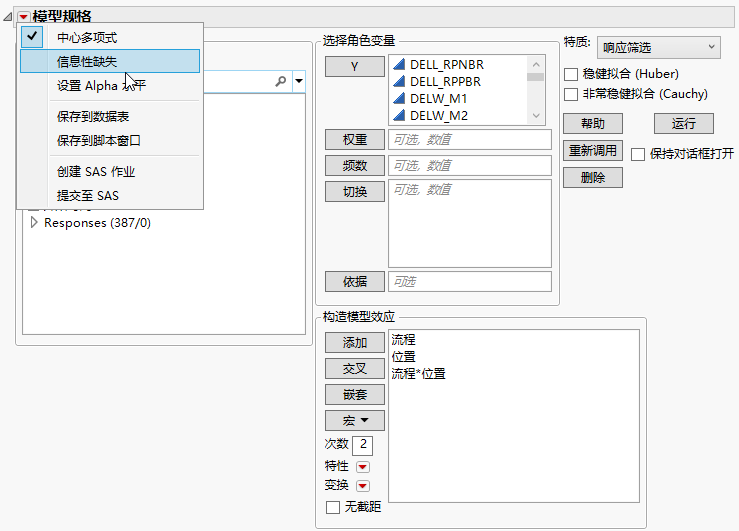The height and width of the screenshot is (531, 739).
Task: Select DELW_M2 in the Y list
Action: pyautogui.click(x=439, y=115)
